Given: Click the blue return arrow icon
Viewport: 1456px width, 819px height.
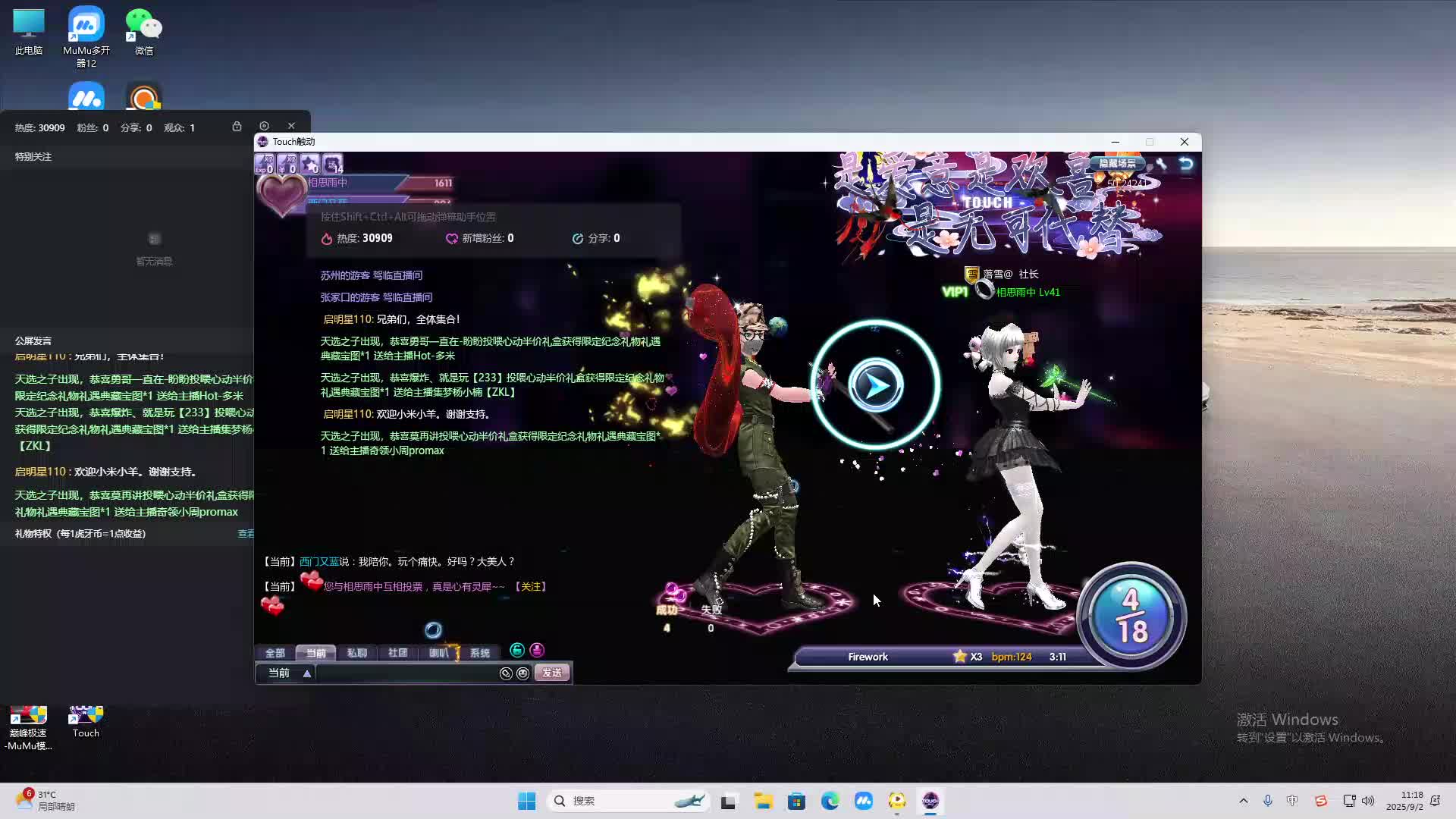Looking at the screenshot, I should pos(1186,164).
